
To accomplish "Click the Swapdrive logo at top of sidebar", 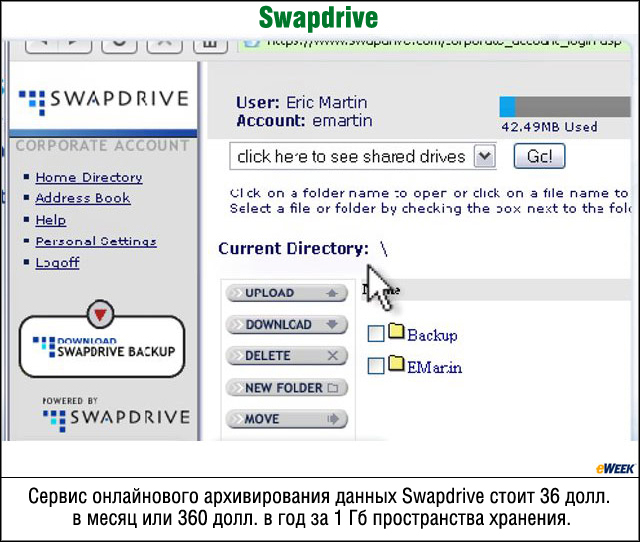I will [104, 100].
